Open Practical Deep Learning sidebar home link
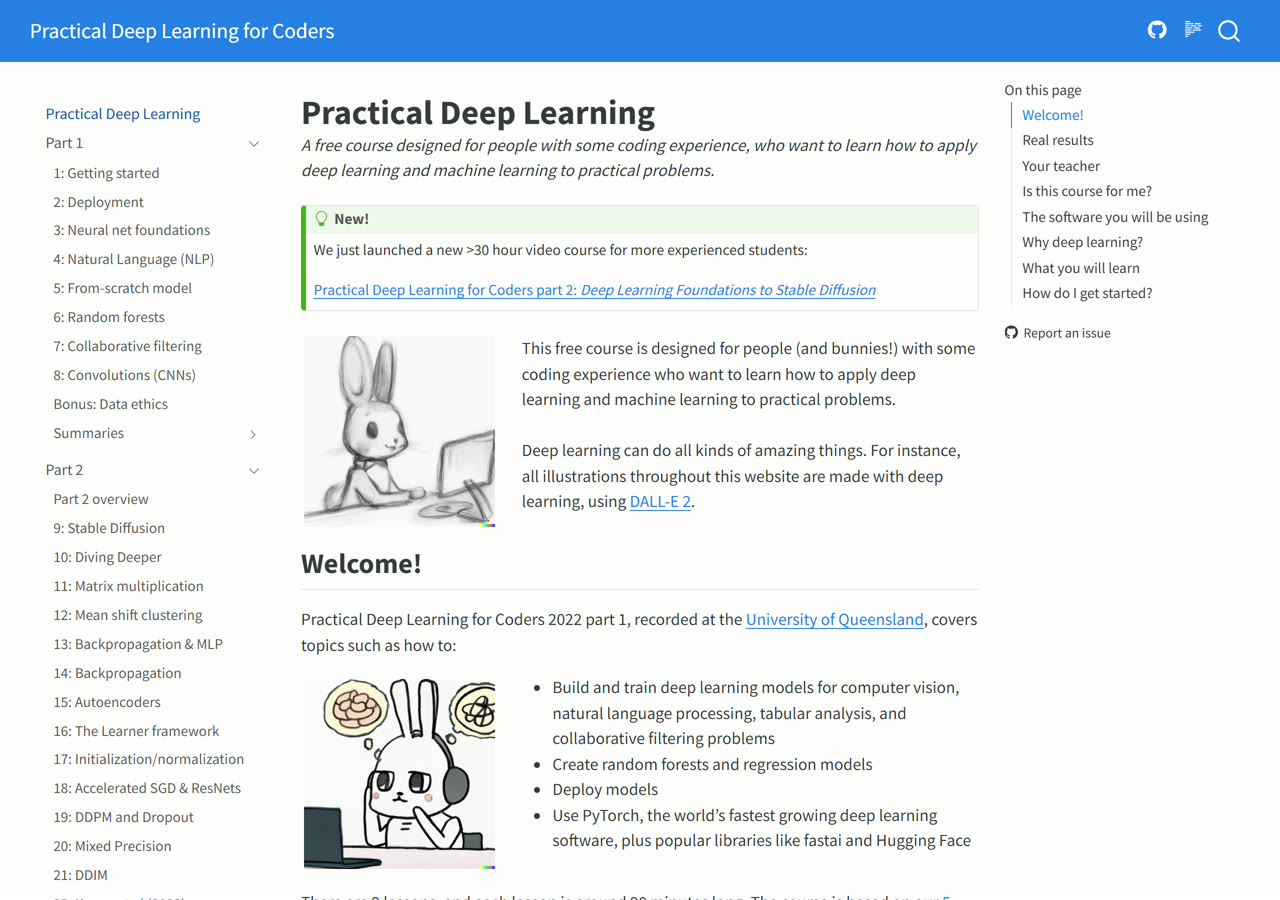The height and width of the screenshot is (900, 1280). (123, 114)
